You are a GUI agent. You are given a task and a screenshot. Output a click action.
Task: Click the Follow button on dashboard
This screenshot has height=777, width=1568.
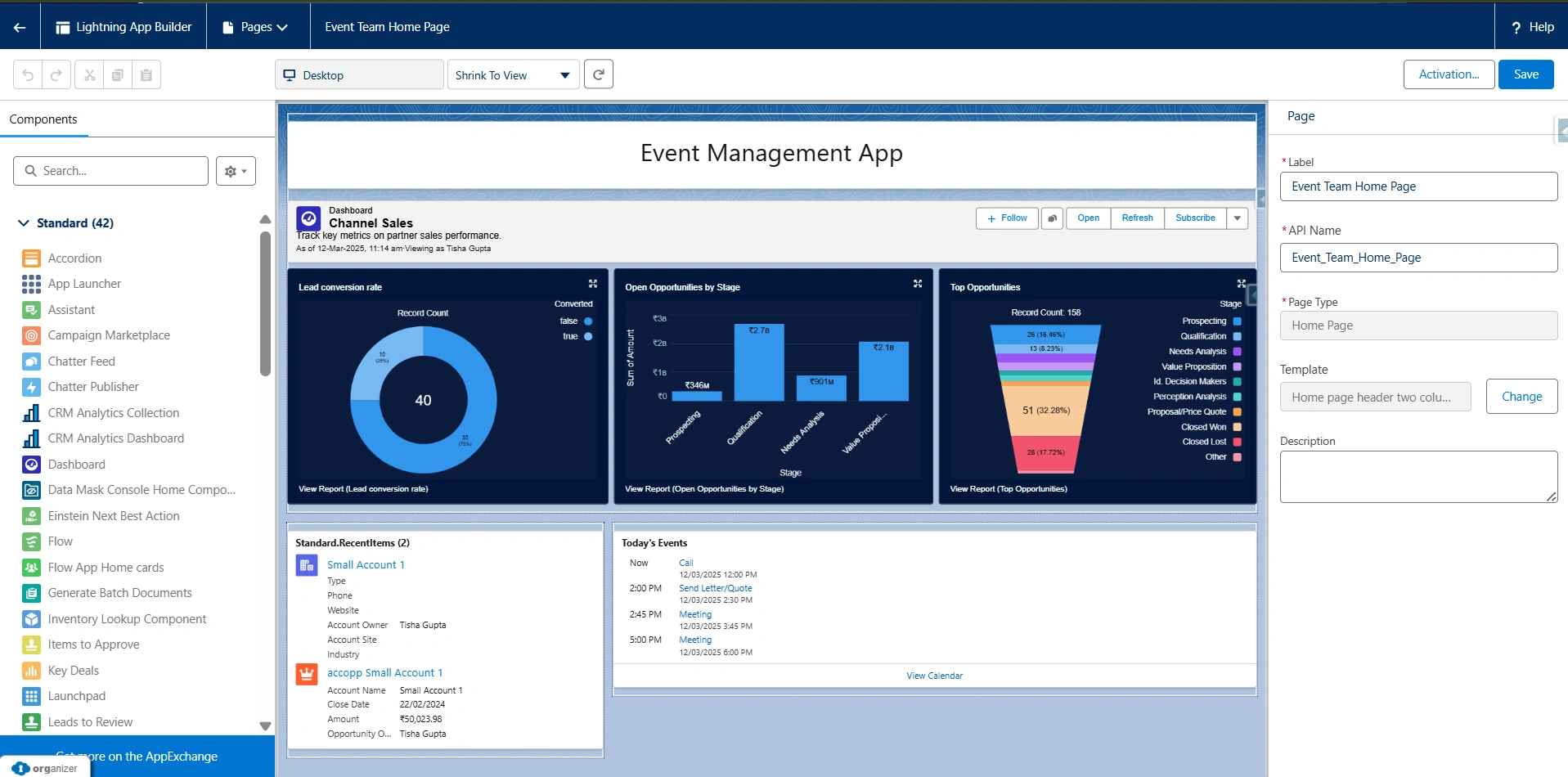pyautogui.click(x=1007, y=218)
